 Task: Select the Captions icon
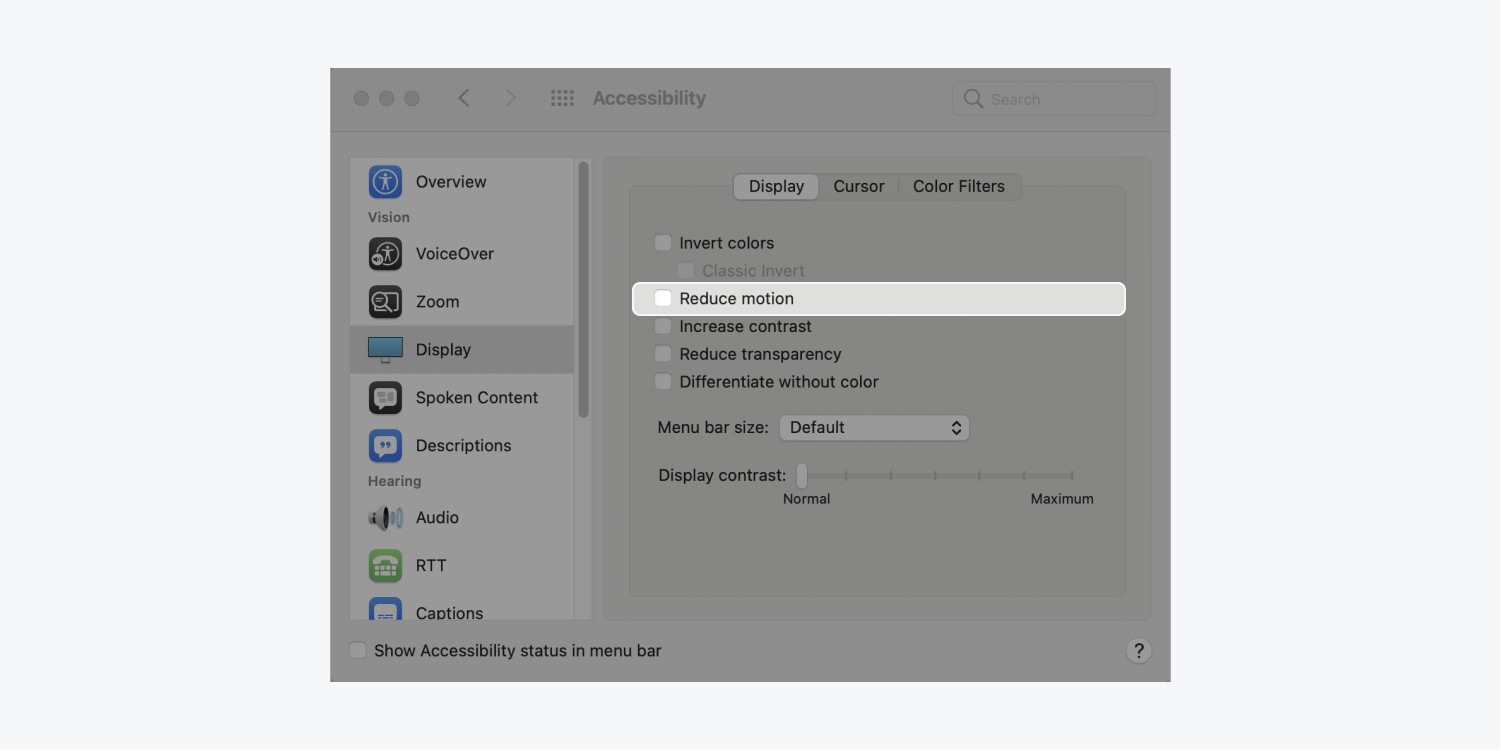(x=385, y=610)
